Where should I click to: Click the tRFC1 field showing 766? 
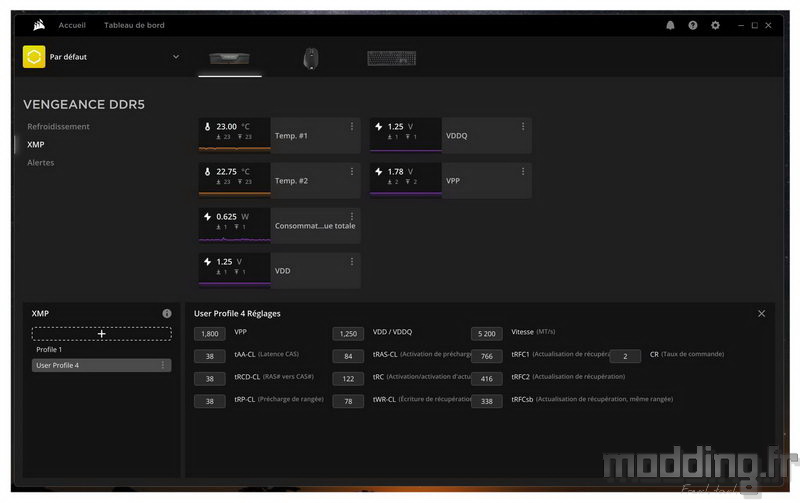pyautogui.click(x=487, y=356)
